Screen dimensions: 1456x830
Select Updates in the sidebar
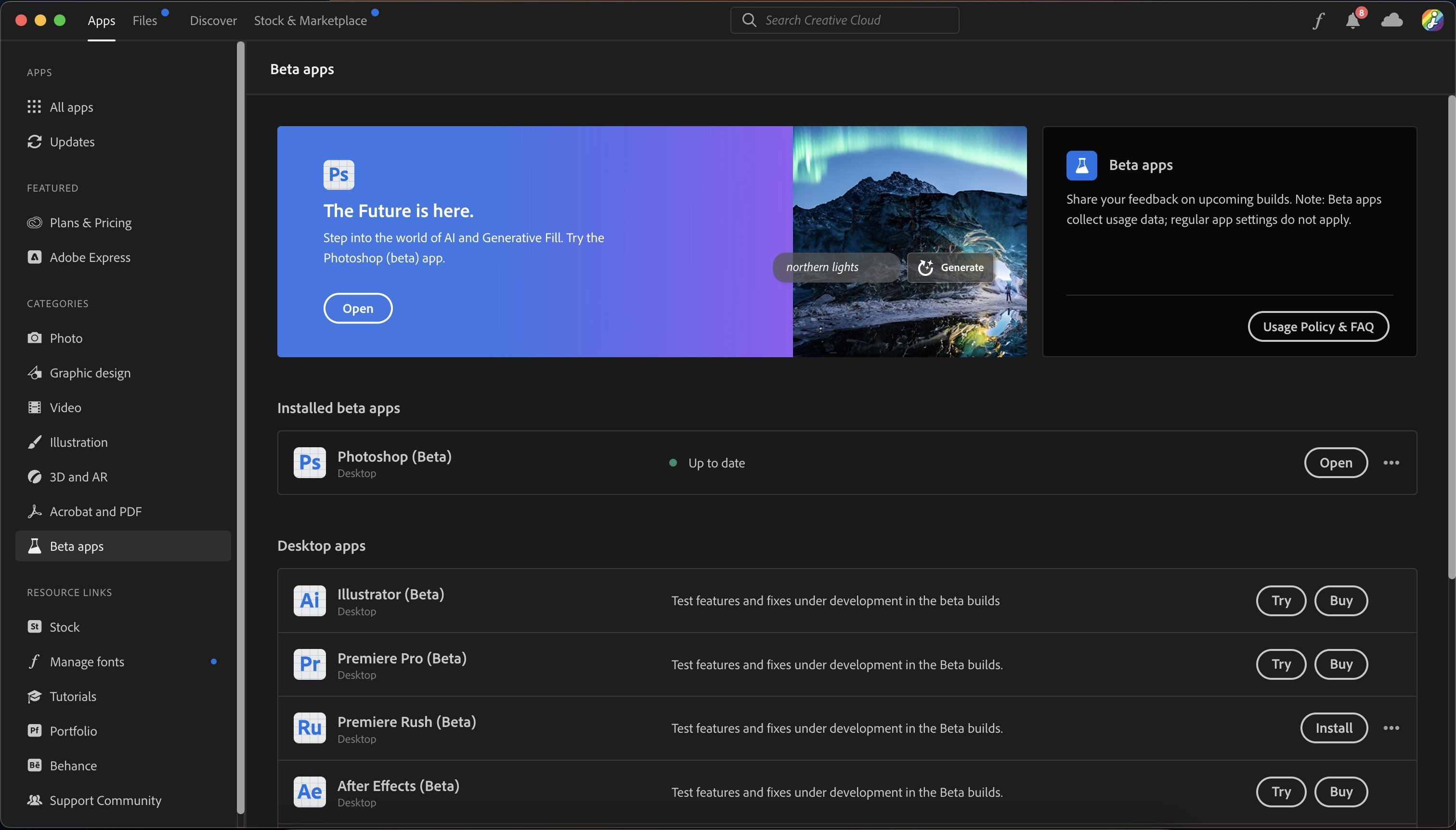72,142
